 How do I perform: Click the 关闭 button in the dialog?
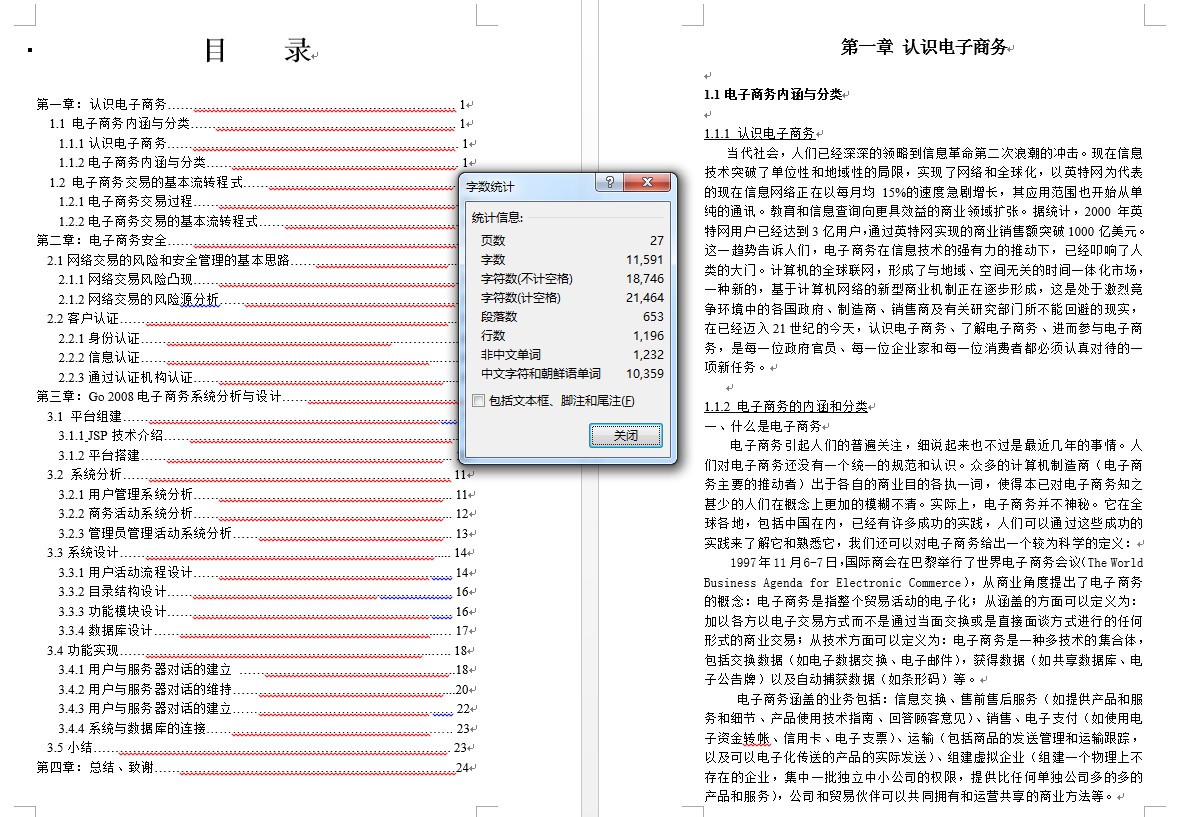point(626,435)
